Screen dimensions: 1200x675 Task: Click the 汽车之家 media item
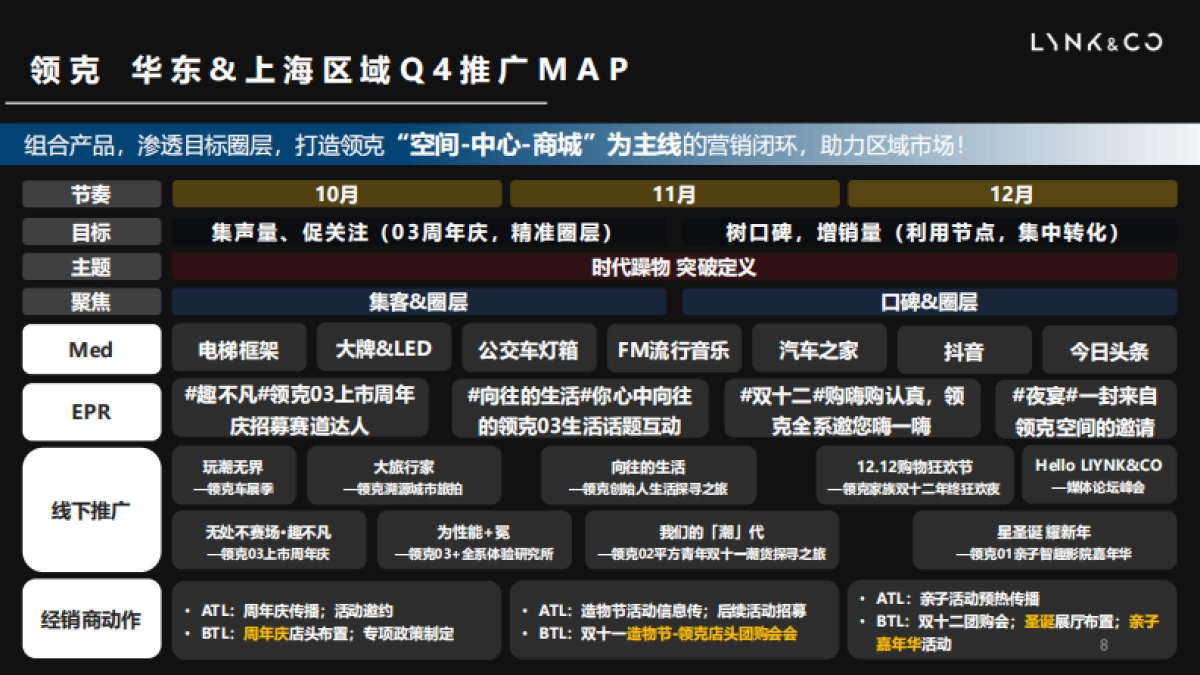pos(820,349)
